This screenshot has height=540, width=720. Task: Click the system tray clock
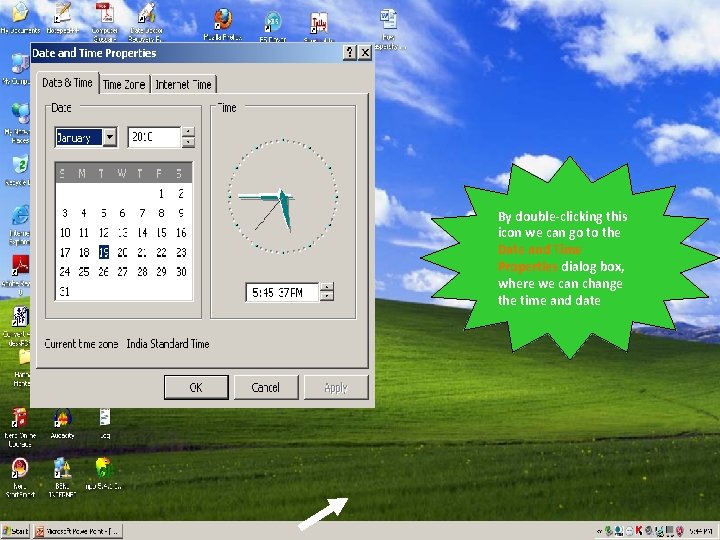(701, 531)
